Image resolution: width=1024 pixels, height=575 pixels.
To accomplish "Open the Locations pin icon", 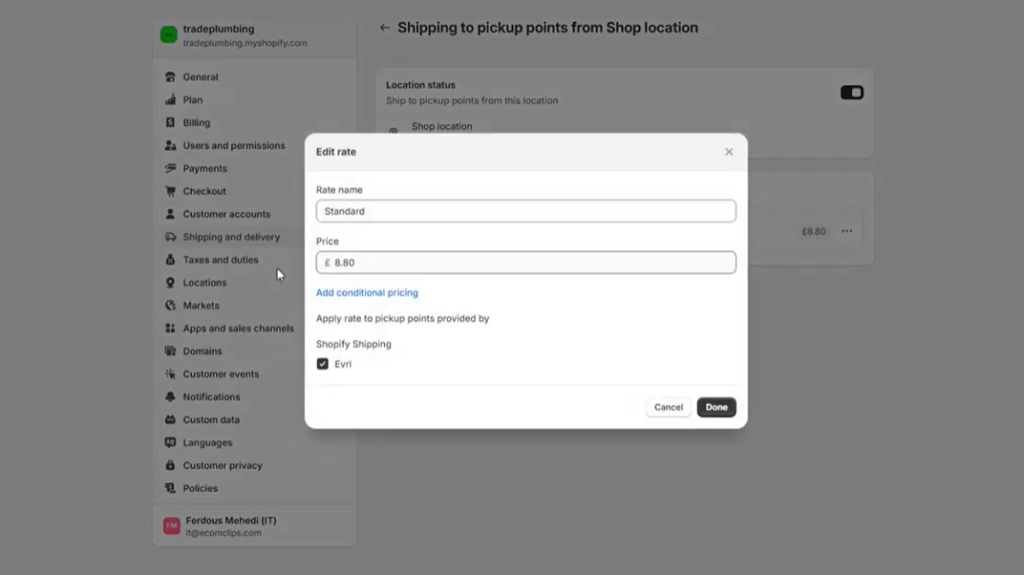I will 170,283.
